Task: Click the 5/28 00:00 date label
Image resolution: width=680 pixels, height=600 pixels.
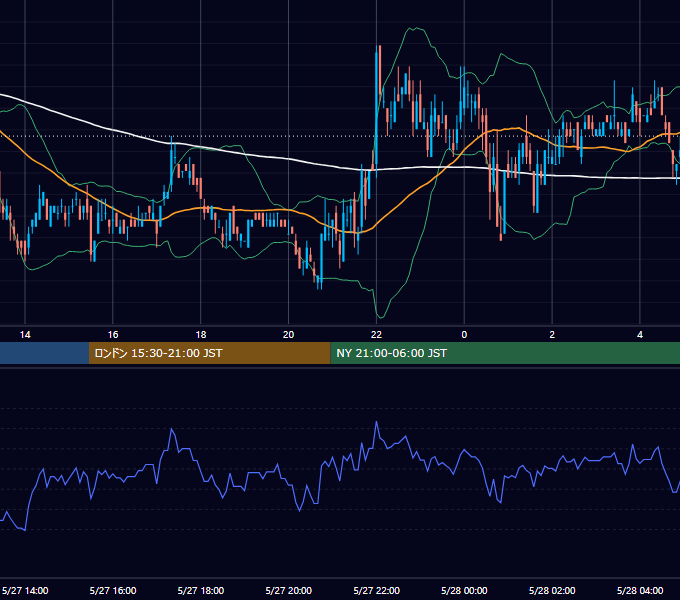Action: 464,590
